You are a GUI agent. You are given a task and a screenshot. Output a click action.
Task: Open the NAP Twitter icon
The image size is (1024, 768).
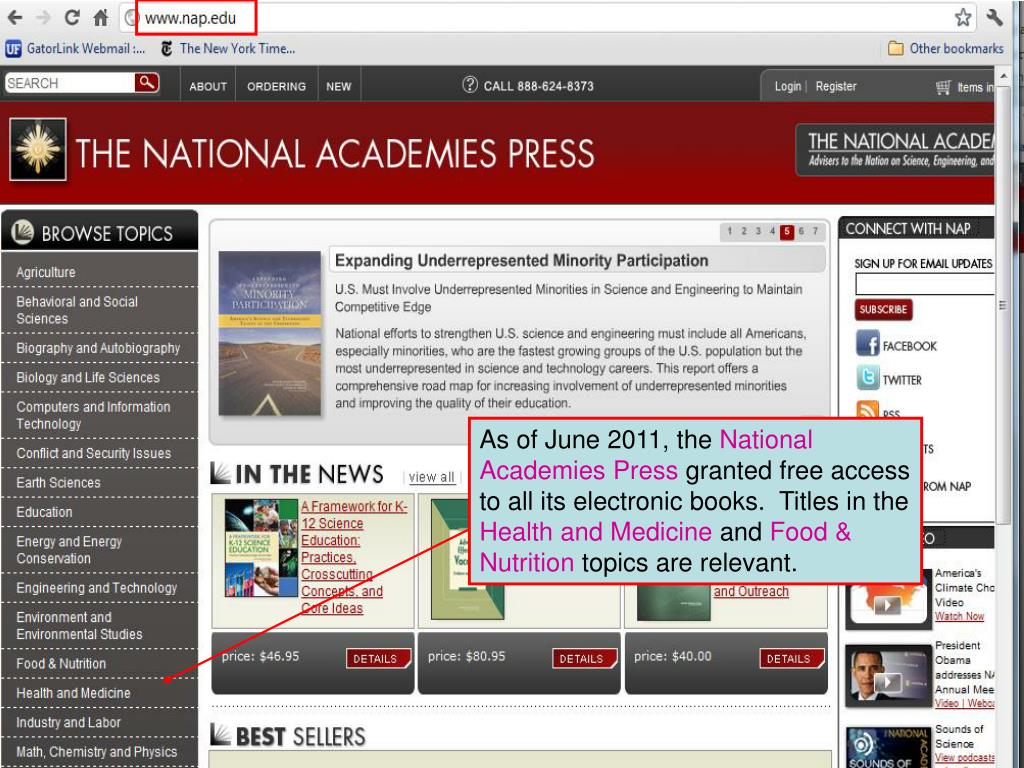(867, 377)
